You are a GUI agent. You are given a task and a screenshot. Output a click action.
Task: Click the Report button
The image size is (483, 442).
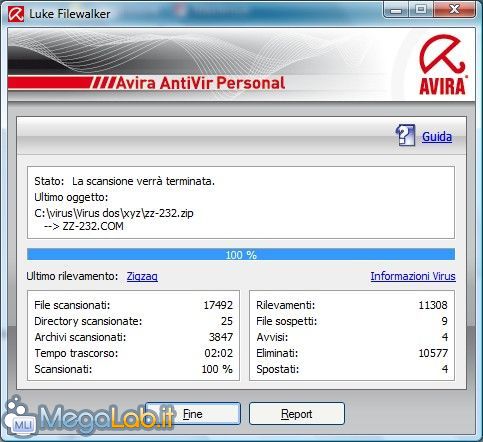coord(297,414)
